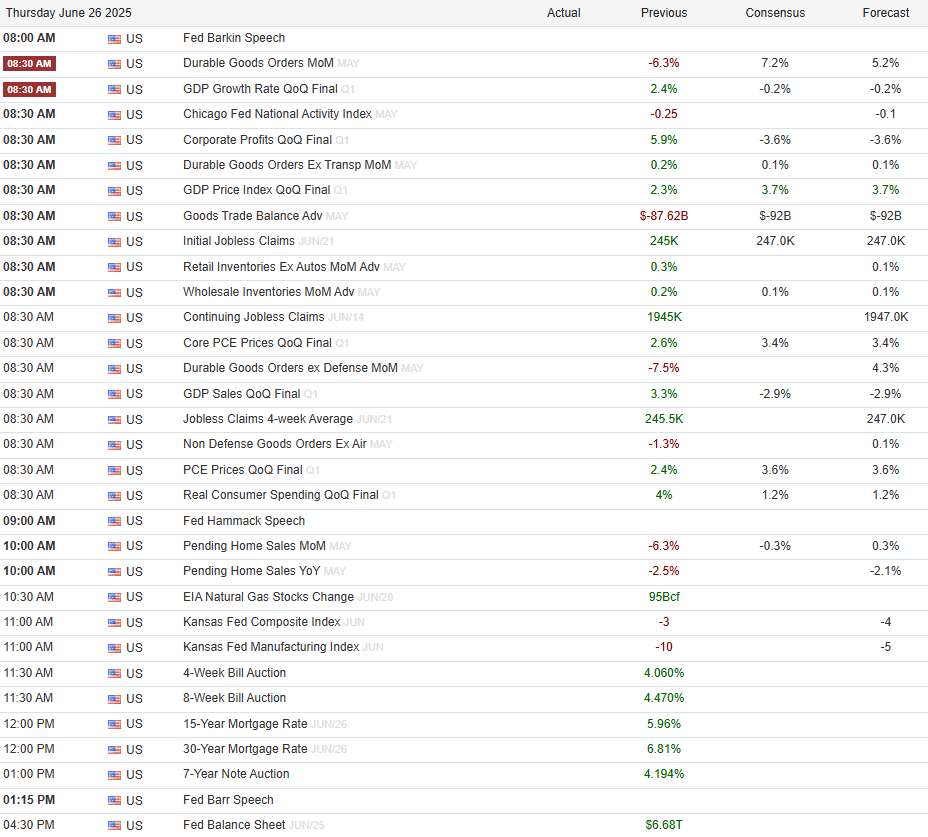928x837 pixels.
Task: Open Pending Home Sales MoM
Action: [254, 546]
